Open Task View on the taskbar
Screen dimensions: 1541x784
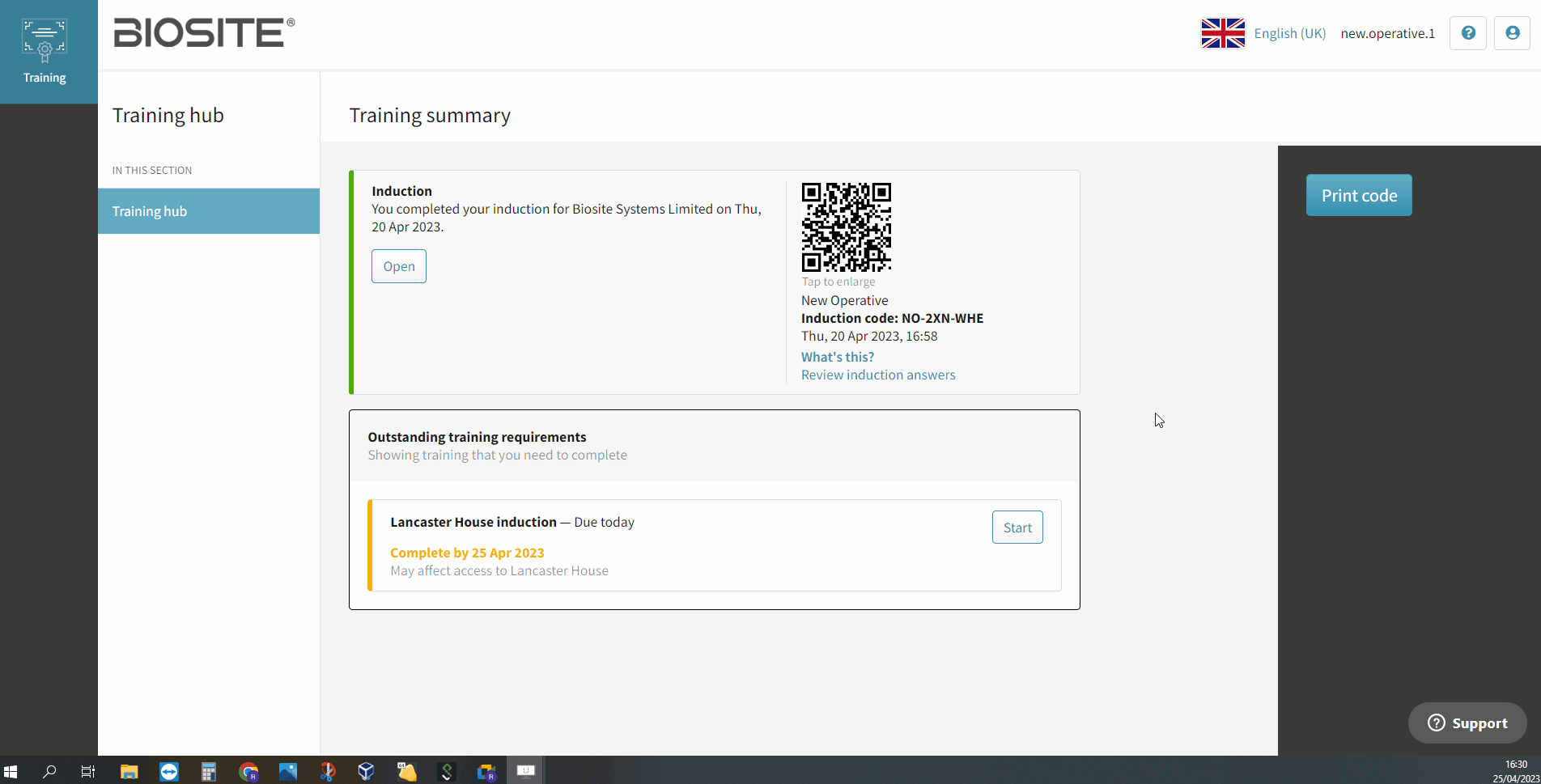[88, 771]
